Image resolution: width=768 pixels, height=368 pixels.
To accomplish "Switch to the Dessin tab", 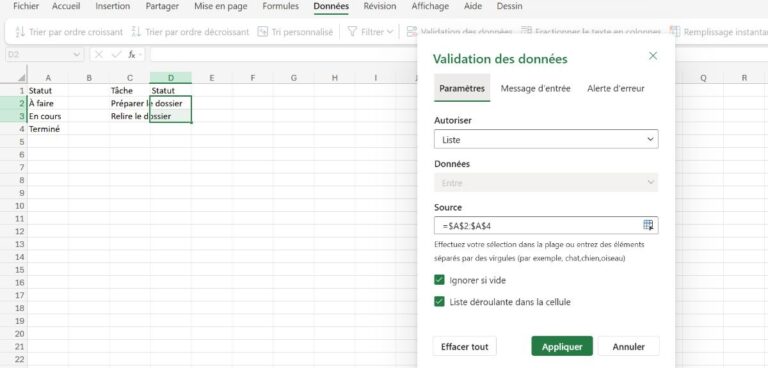I will point(509,6).
